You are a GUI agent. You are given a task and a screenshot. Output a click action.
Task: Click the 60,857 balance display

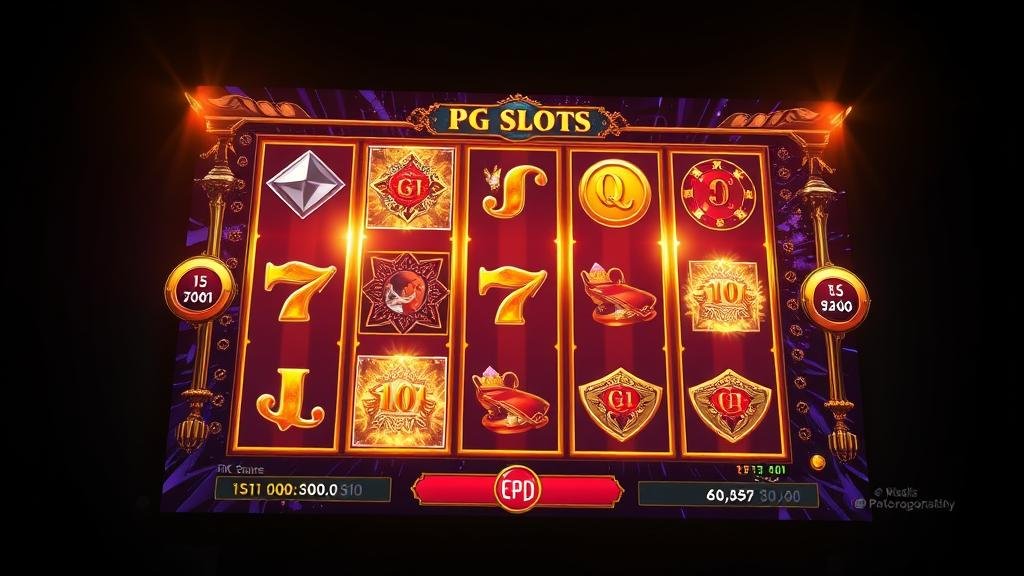pyautogui.click(x=728, y=495)
